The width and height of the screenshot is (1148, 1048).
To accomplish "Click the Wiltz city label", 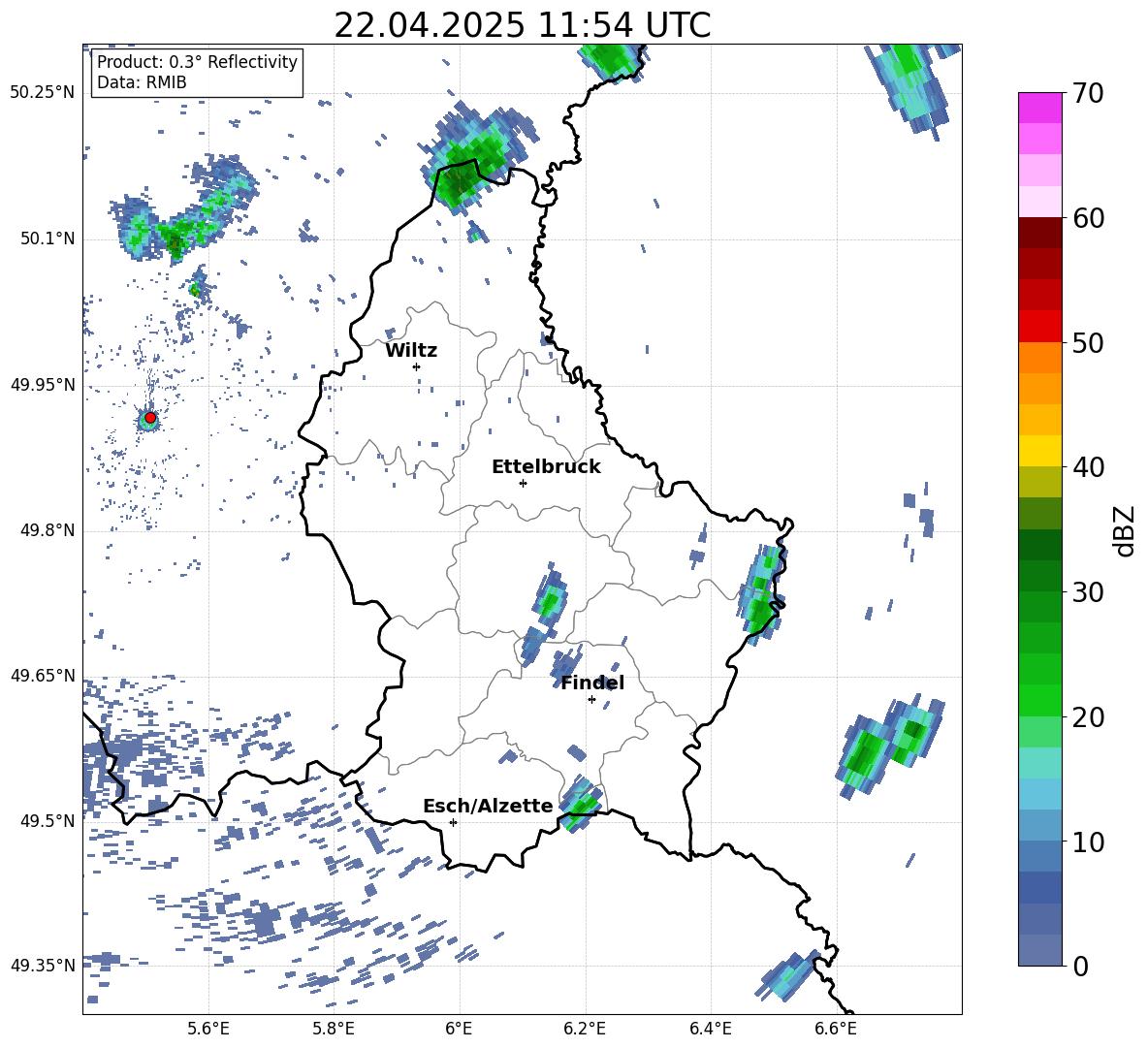I will [x=411, y=351].
